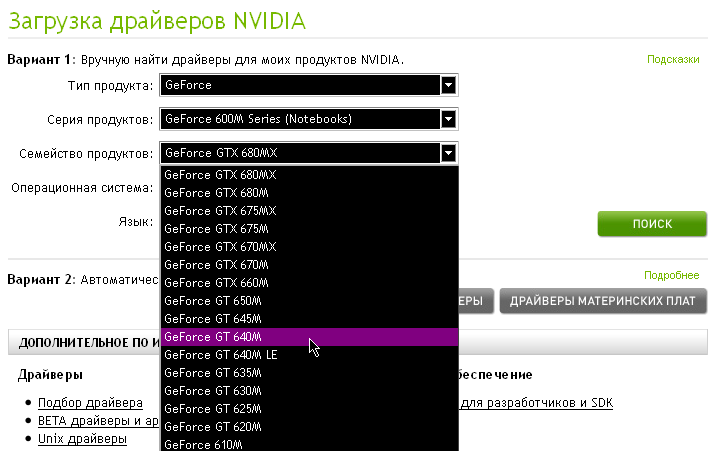The height and width of the screenshot is (451, 716).
Task: Select GeForce GT 625M option
Action: tap(309, 409)
